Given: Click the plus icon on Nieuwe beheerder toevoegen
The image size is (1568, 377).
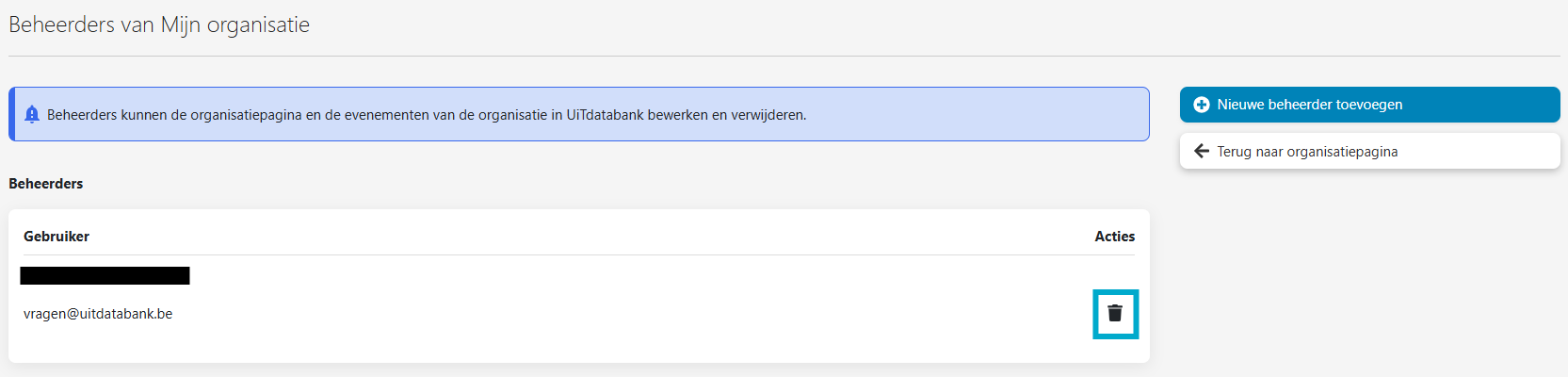Looking at the screenshot, I should [1202, 105].
